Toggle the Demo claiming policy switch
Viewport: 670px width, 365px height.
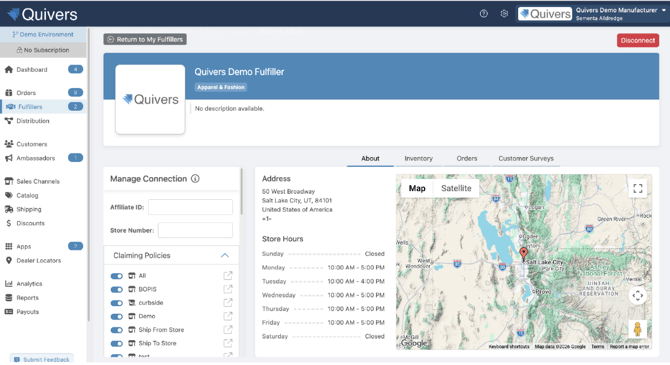pos(117,317)
